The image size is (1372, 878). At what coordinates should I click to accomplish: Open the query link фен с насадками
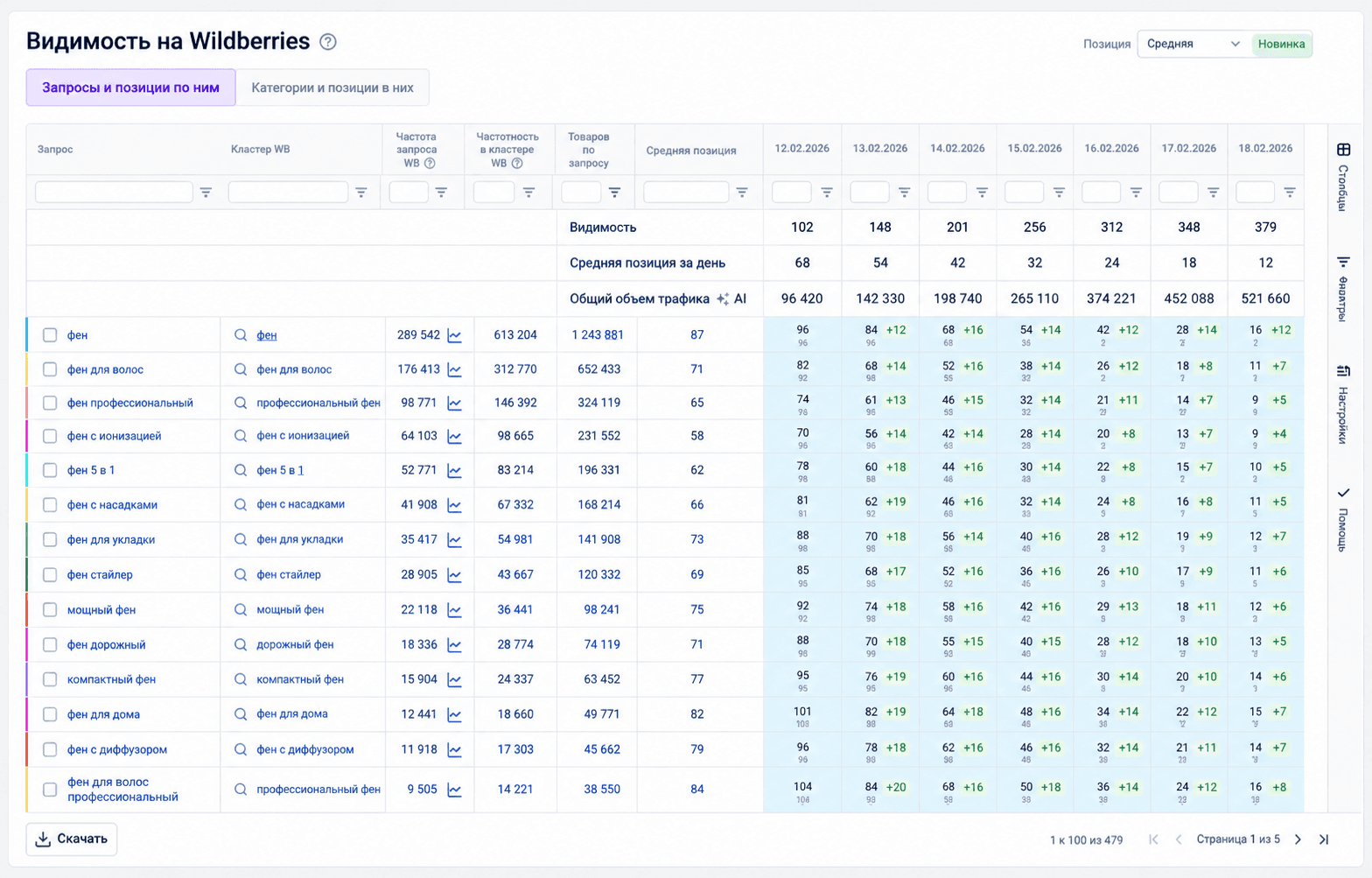coord(112,505)
